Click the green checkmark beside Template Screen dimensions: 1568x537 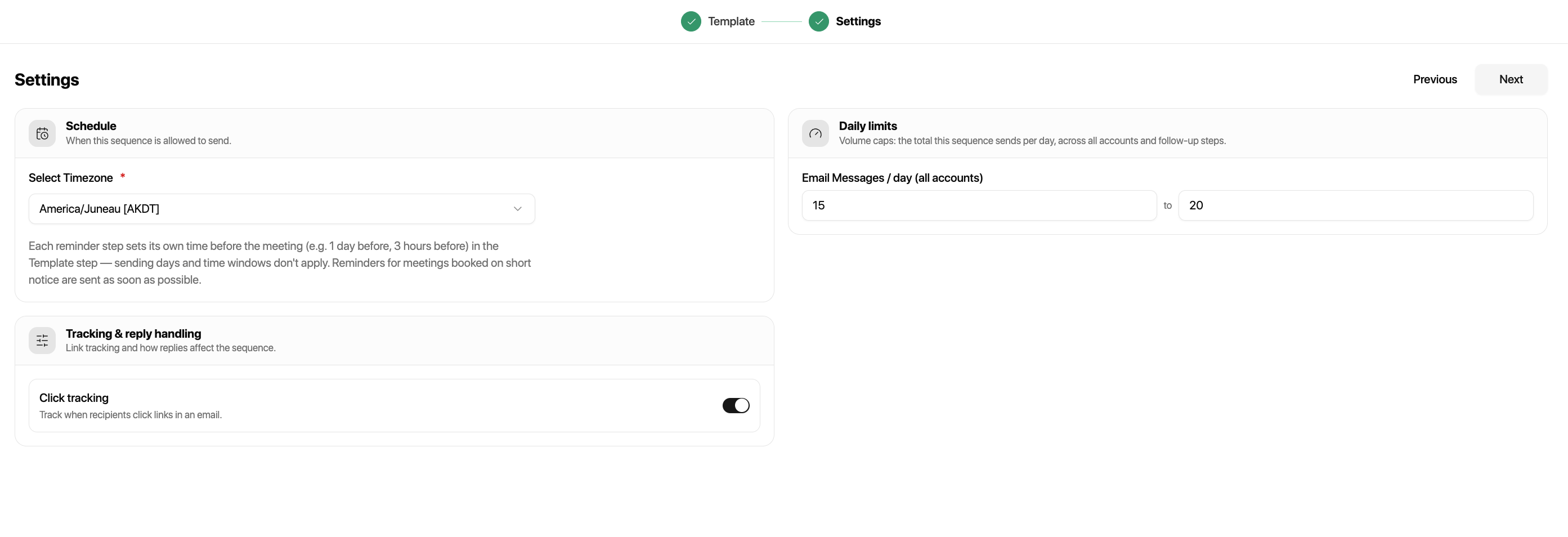tap(691, 21)
